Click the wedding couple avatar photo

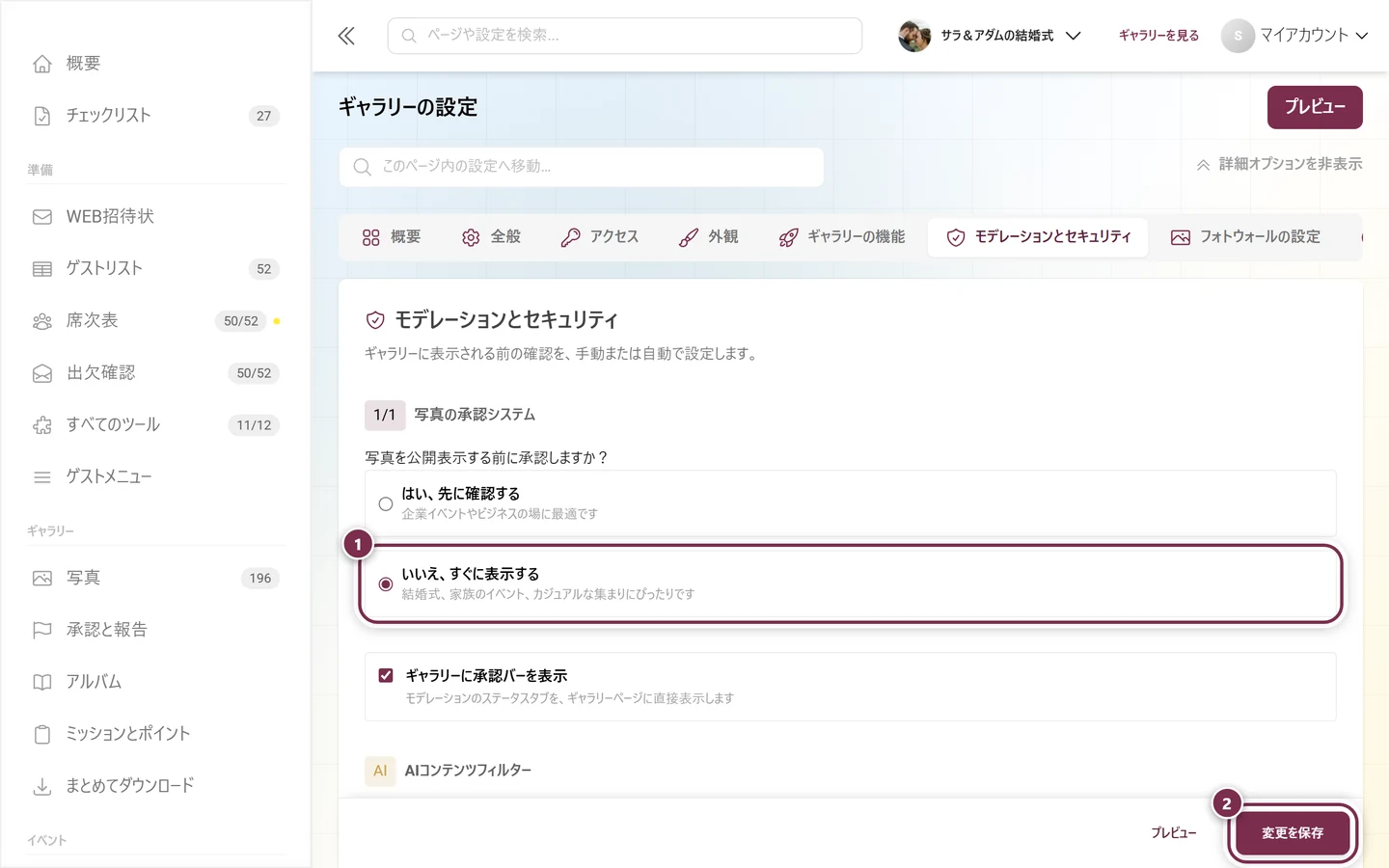point(914,36)
